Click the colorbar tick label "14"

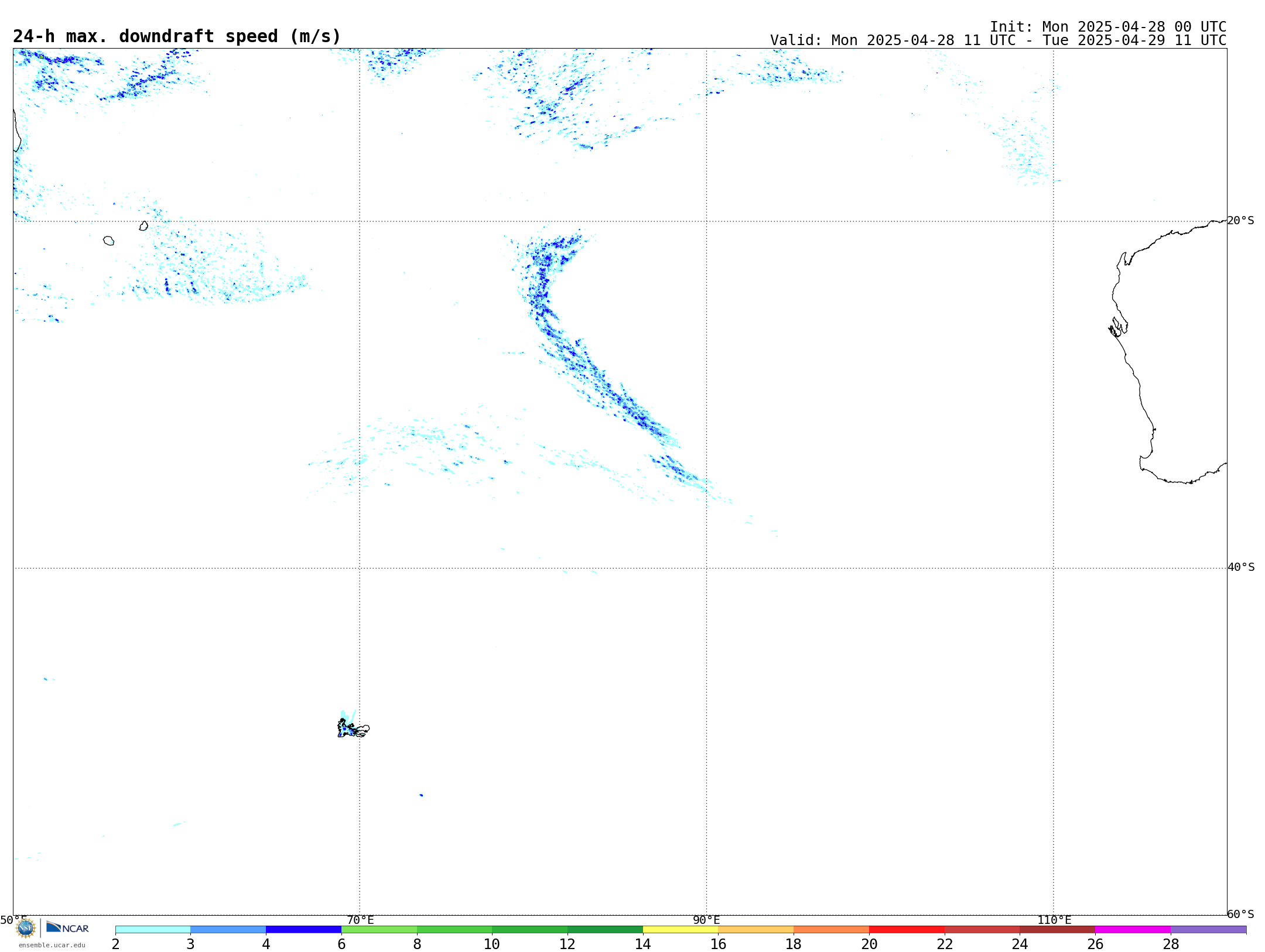pos(643,944)
